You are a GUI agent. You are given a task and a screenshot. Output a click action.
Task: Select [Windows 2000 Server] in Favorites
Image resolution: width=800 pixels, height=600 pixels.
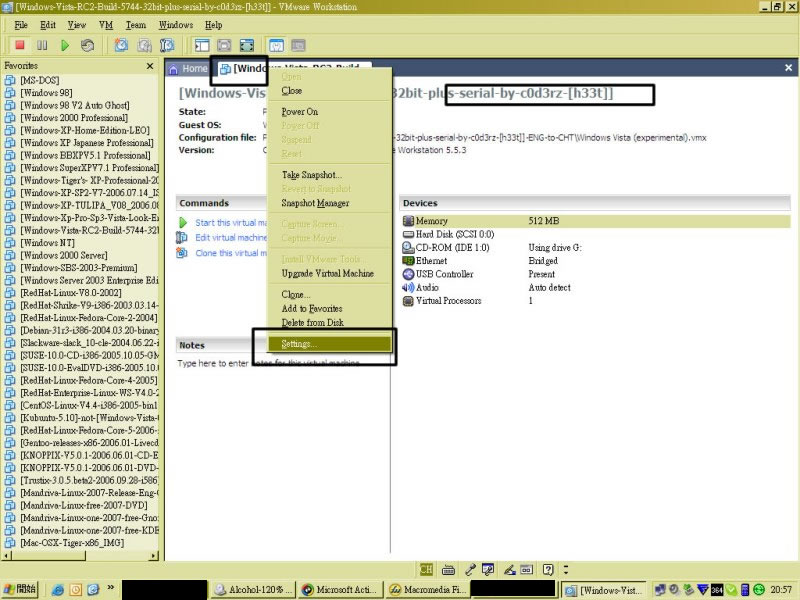(64, 255)
